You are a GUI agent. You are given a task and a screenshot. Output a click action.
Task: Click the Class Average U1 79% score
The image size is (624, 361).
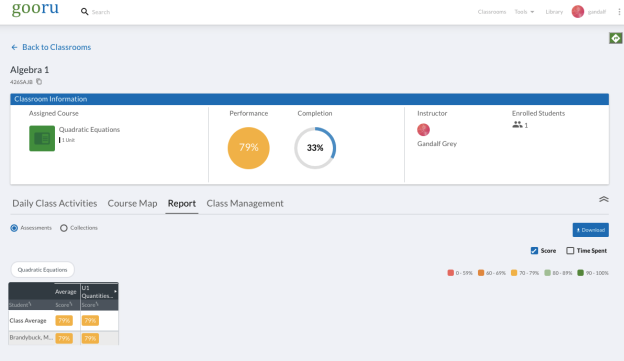90,320
